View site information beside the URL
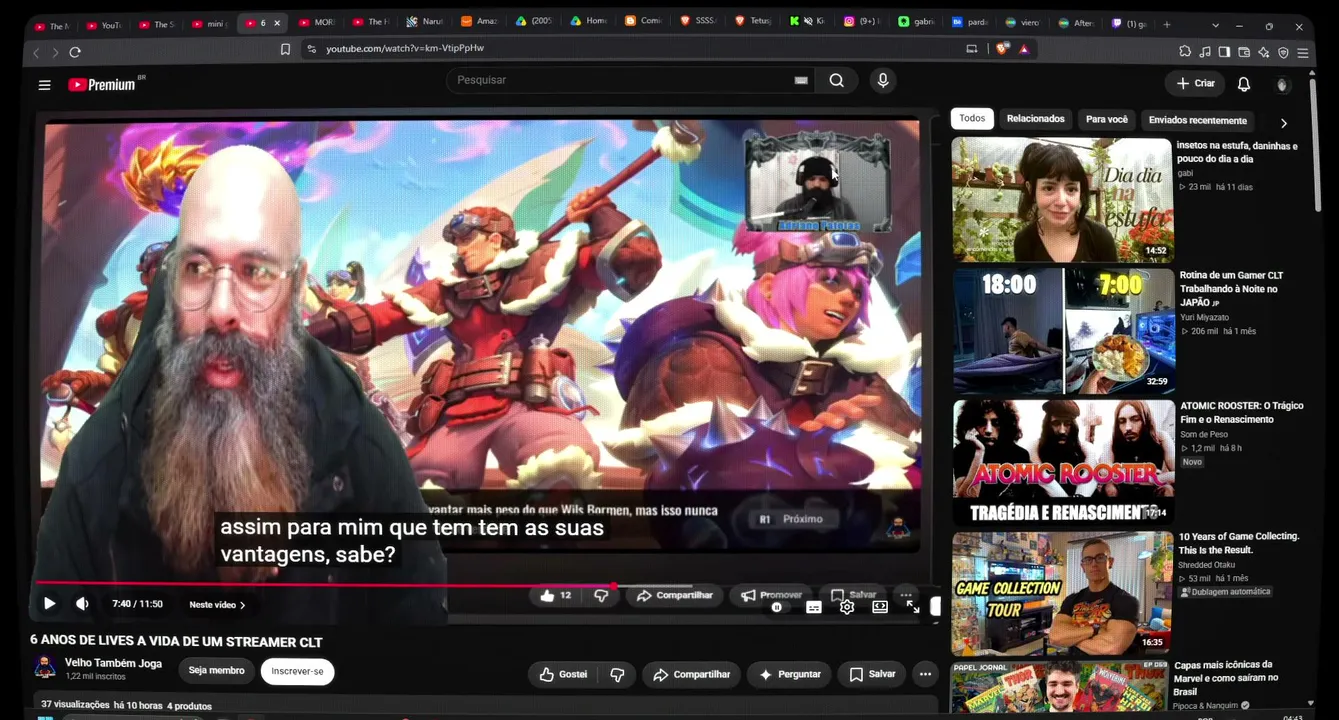The image size is (1339, 720). (x=311, y=49)
